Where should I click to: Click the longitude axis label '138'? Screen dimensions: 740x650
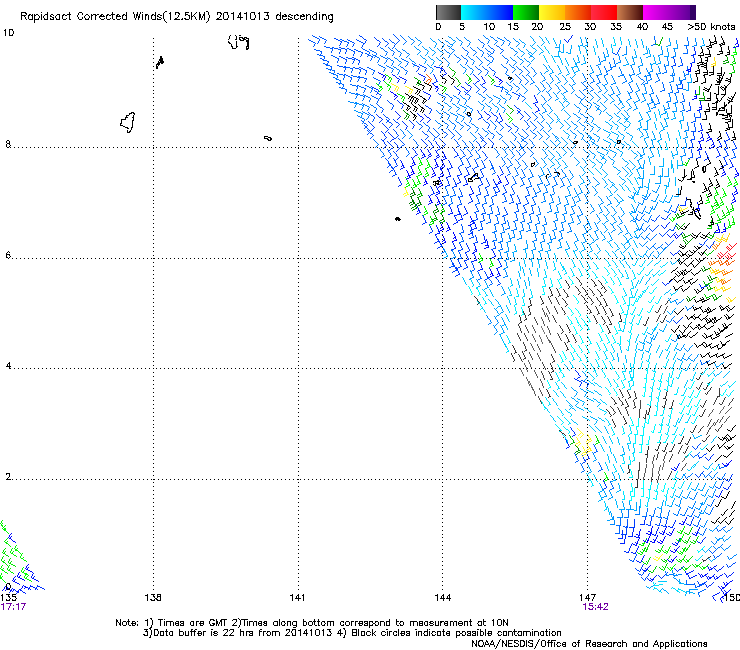tap(153, 598)
